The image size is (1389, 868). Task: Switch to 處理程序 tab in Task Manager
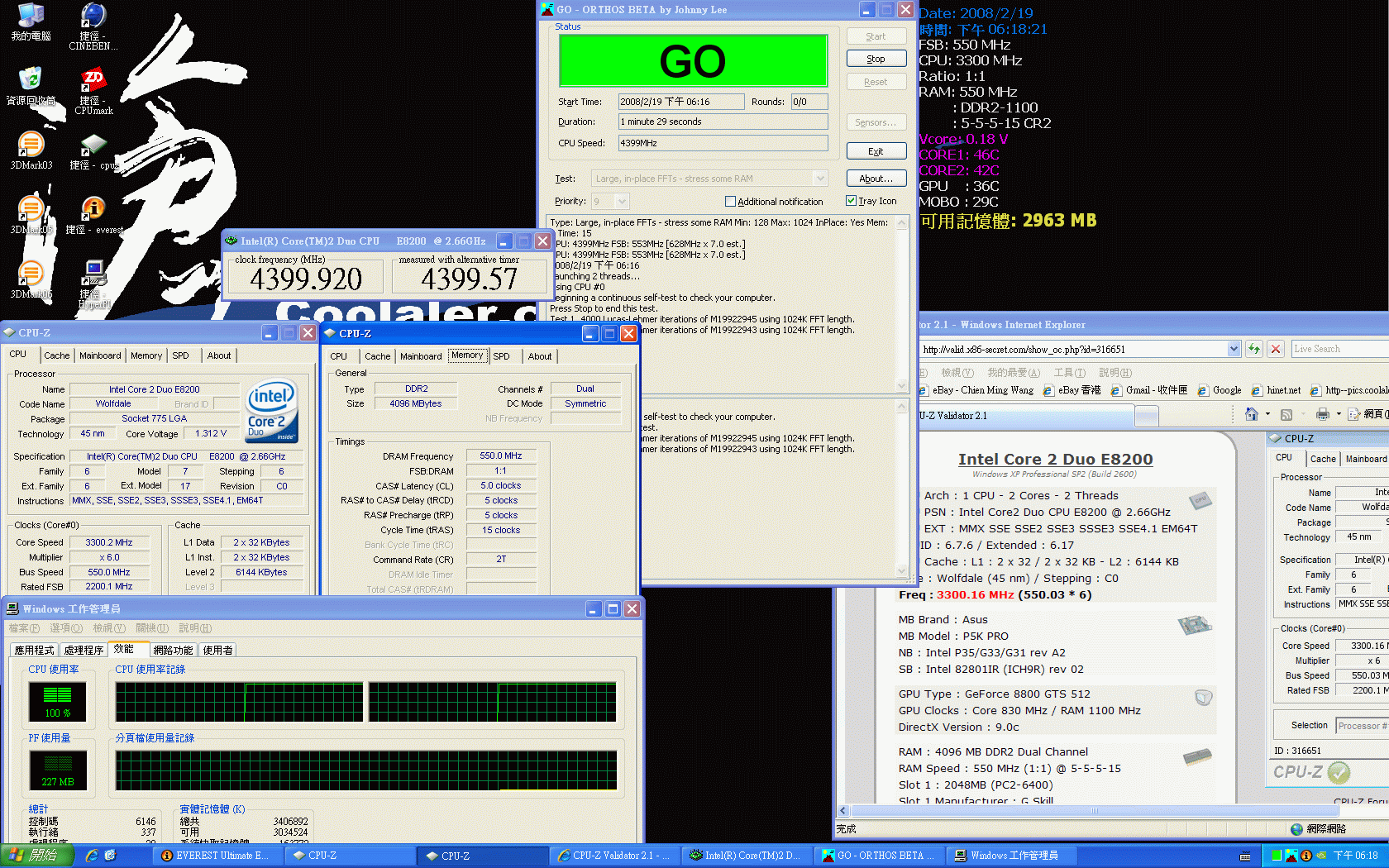(x=84, y=650)
